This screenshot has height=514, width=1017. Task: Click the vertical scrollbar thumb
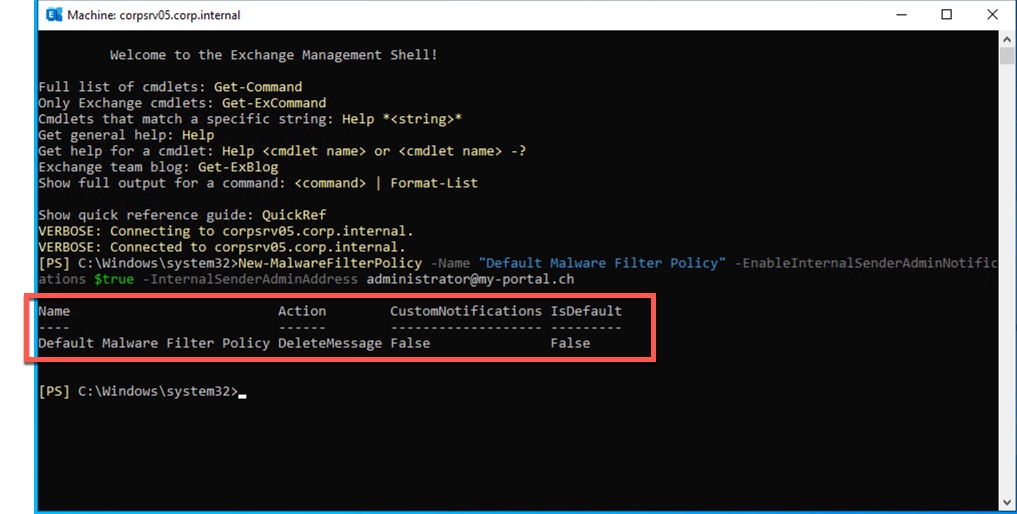coord(1007,56)
